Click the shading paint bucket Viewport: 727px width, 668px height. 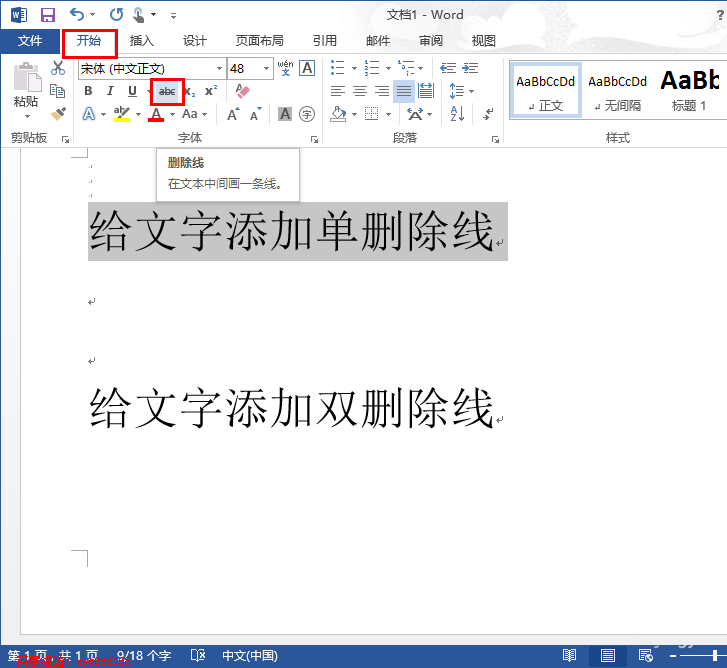338,114
